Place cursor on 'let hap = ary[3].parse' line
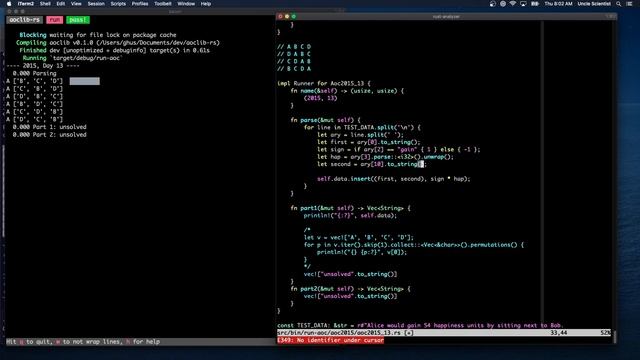The height and width of the screenshot is (360, 640). click(x=385, y=157)
